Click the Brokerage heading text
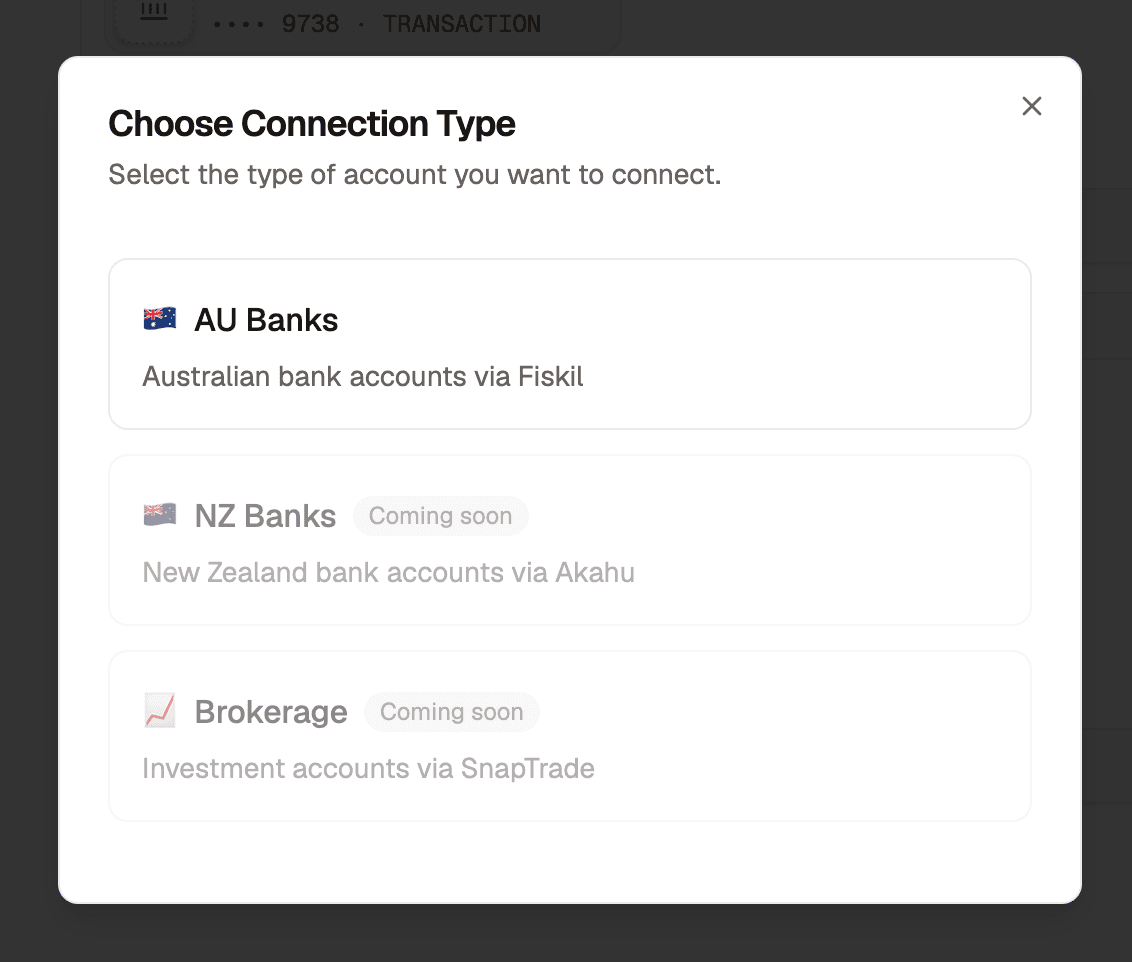Screen dimensions: 1132x962 (271, 711)
